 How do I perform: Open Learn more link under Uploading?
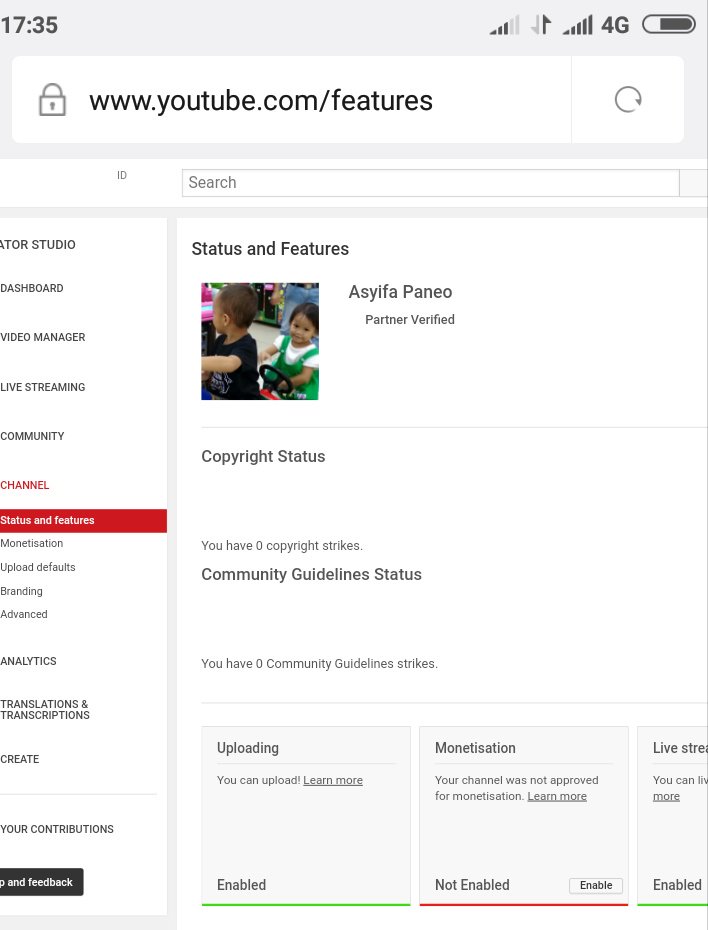tap(333, 781)
